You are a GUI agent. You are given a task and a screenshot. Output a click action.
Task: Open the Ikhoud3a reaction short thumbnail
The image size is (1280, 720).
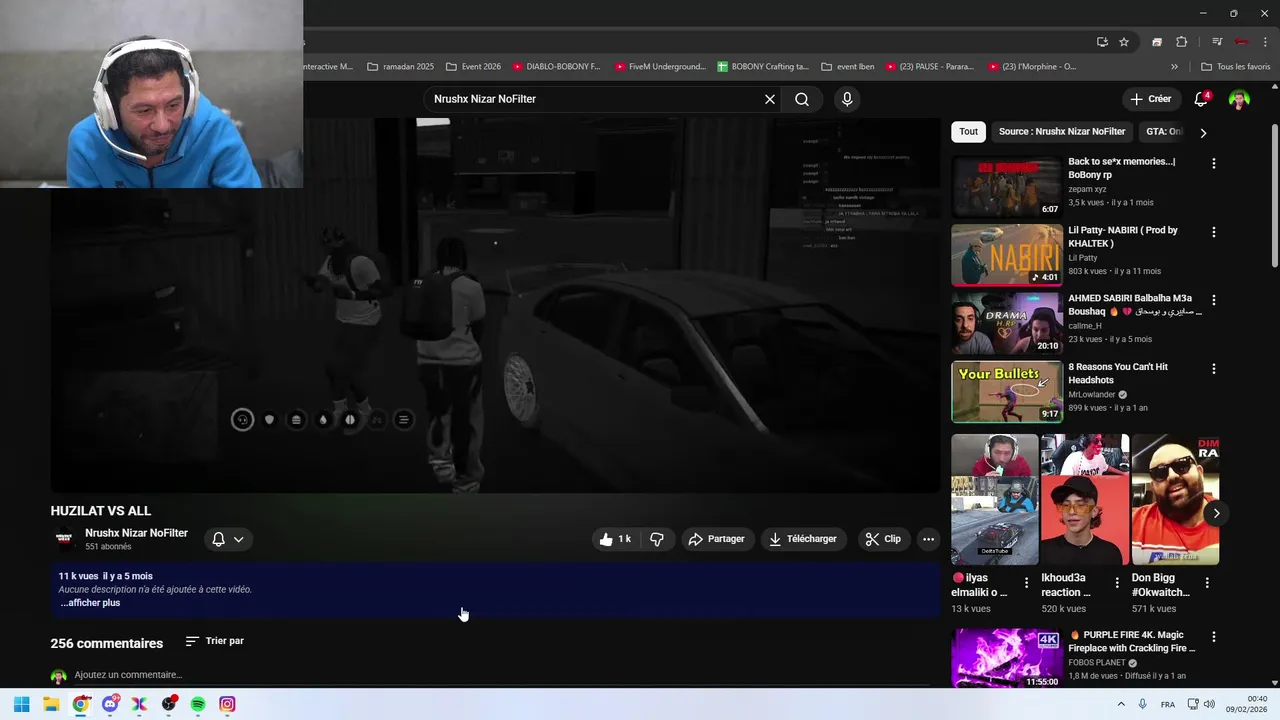[1085, 500]
